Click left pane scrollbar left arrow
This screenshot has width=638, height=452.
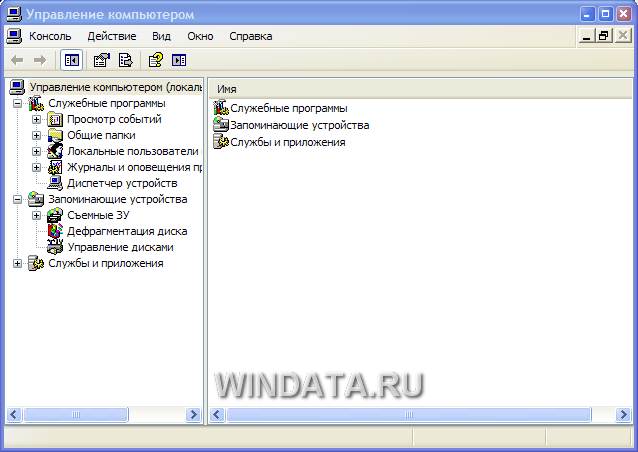coord(14,415)
